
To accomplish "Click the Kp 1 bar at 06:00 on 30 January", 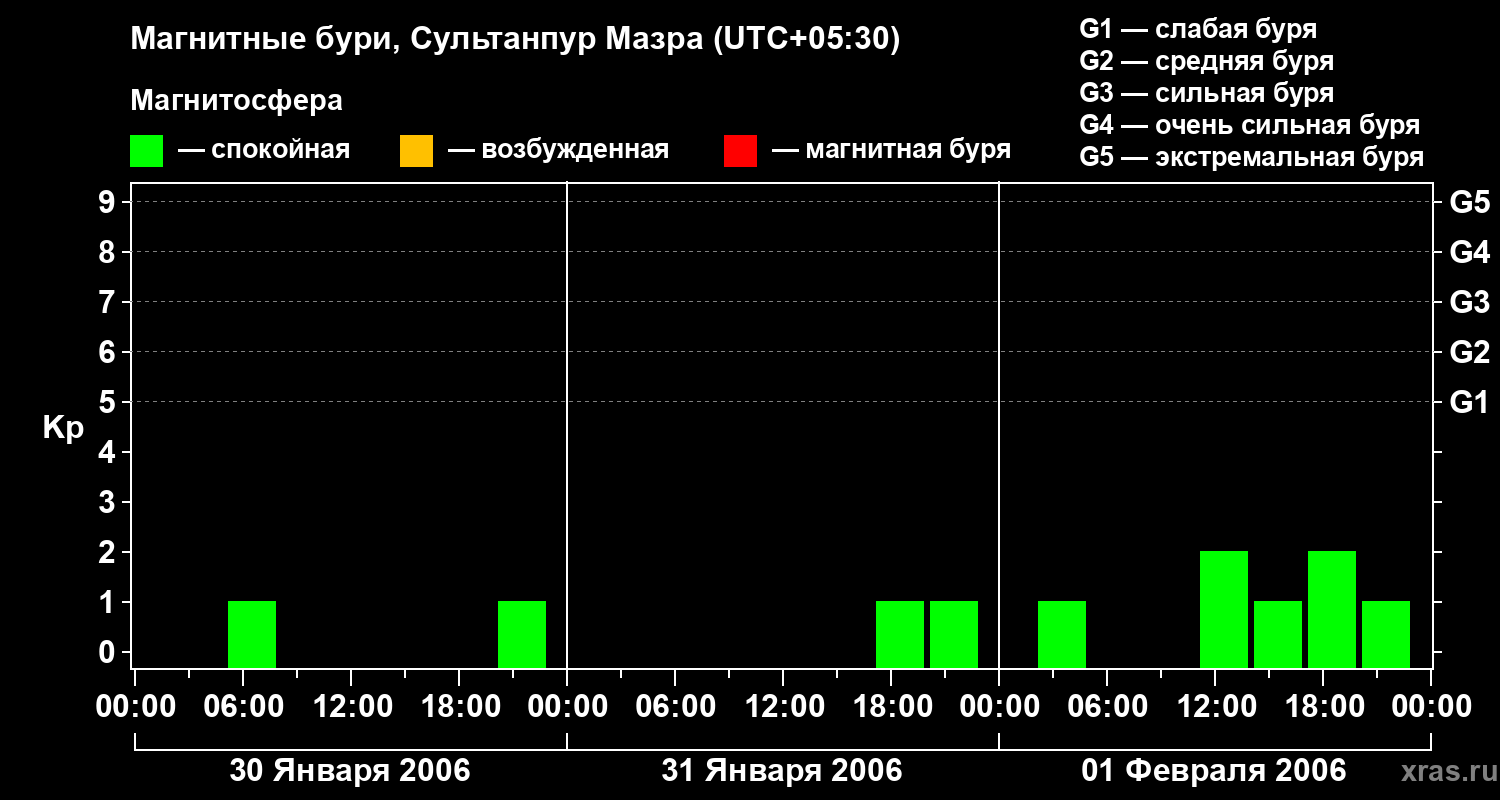I will pos(252,634).
